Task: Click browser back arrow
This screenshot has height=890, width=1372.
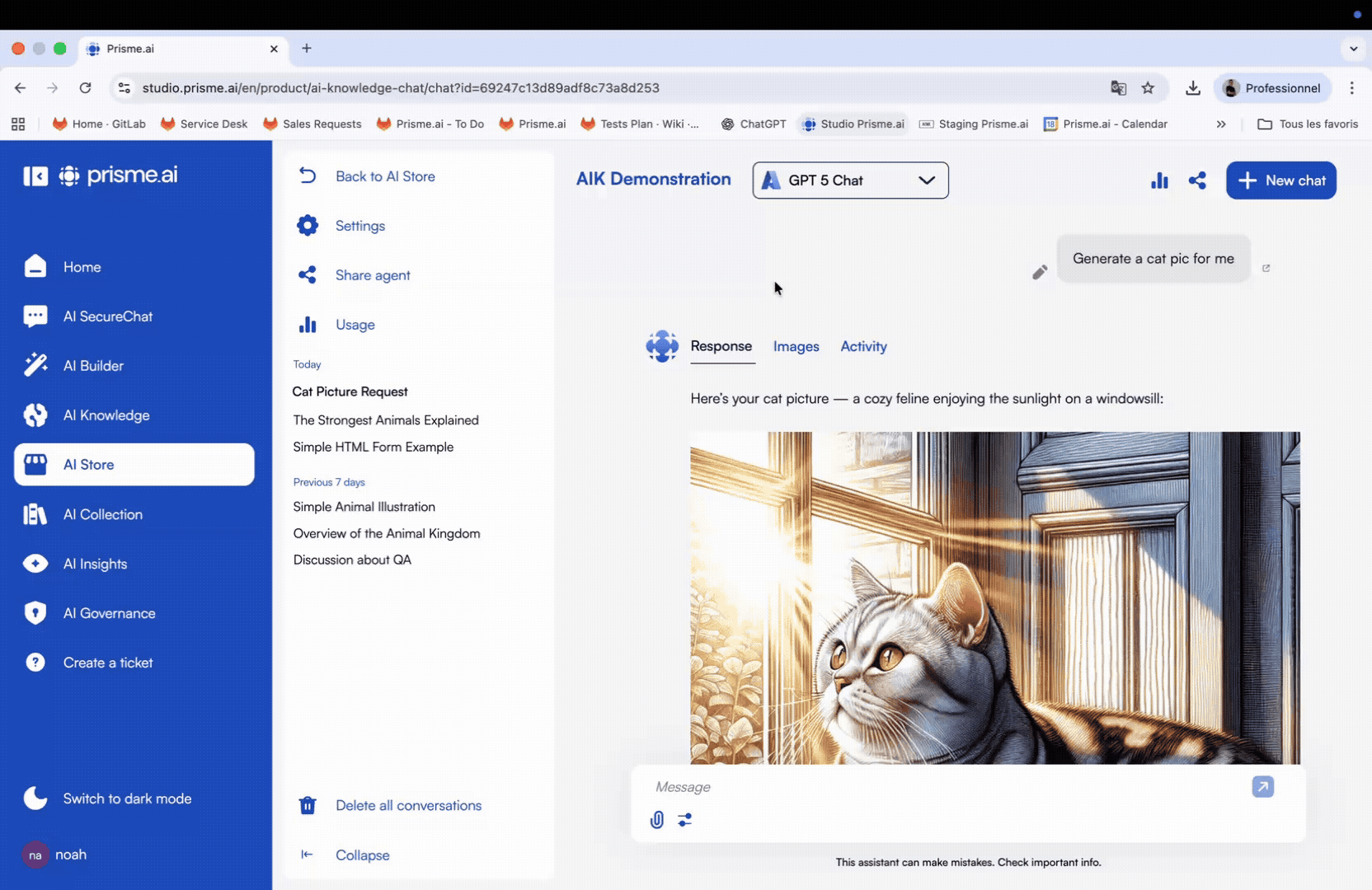Action: point(20,88)
